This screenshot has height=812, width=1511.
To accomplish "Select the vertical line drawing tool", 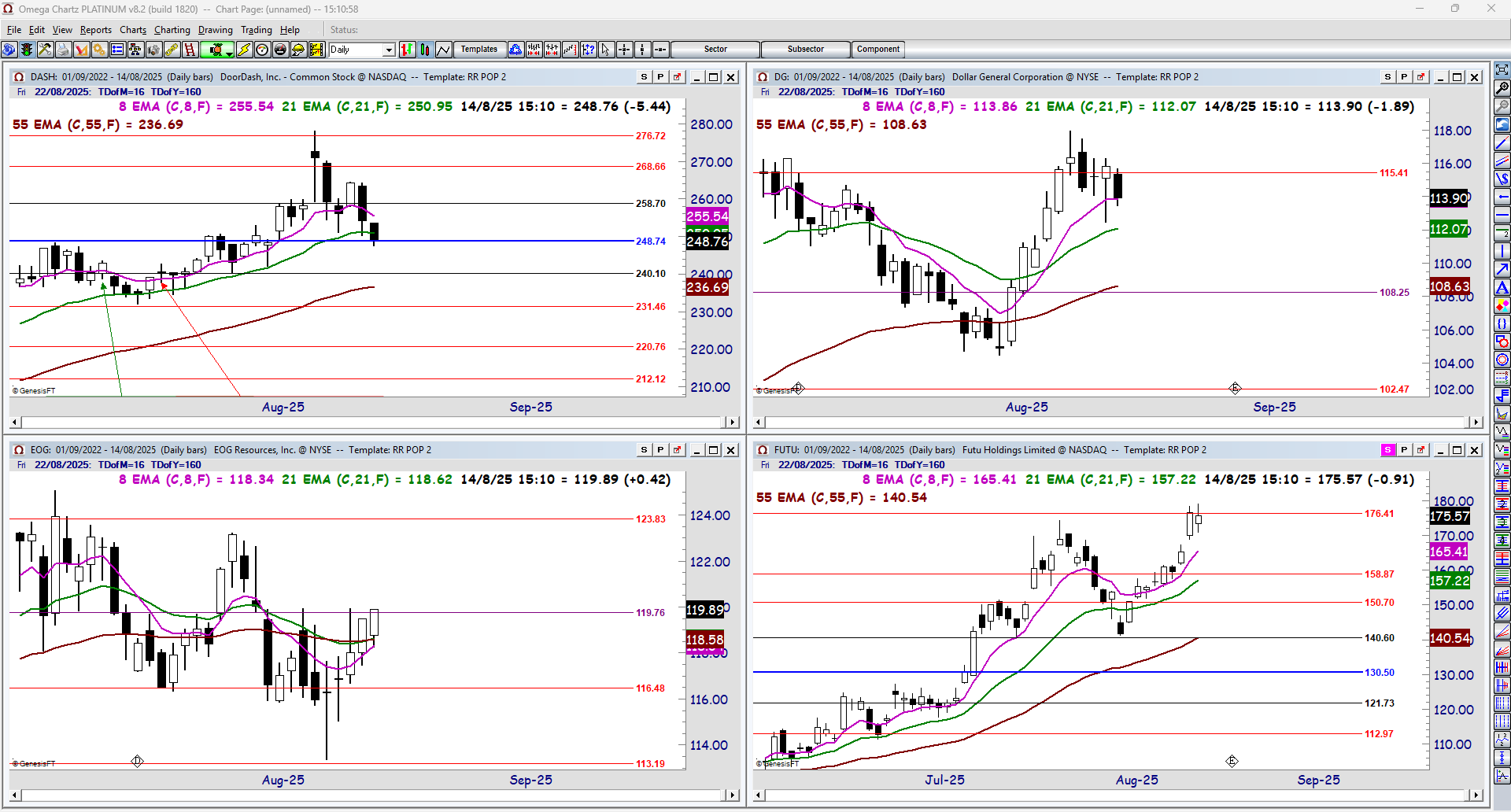I will click(x=1502, y=252).
